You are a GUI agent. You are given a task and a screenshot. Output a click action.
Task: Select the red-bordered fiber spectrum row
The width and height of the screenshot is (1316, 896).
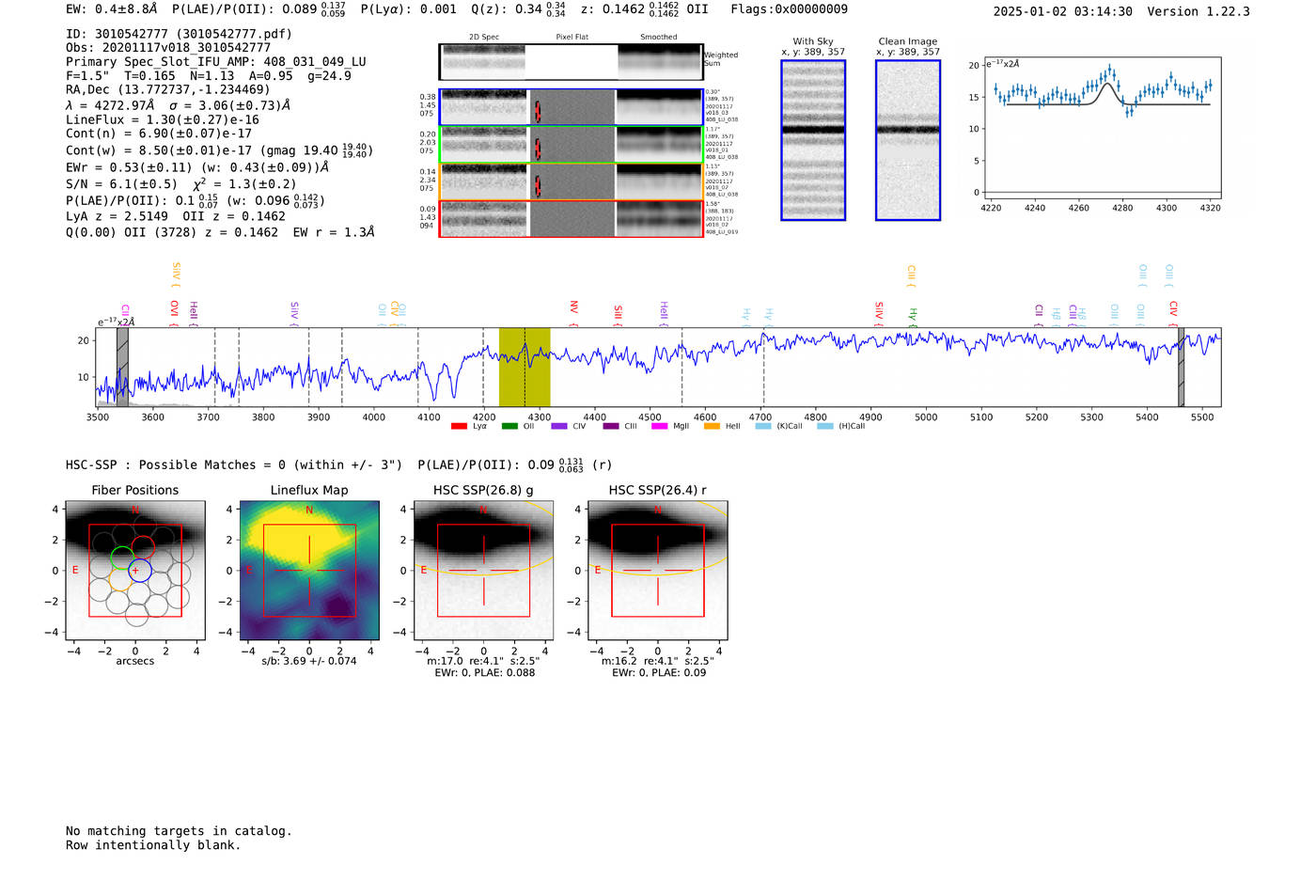pos(571,219)
